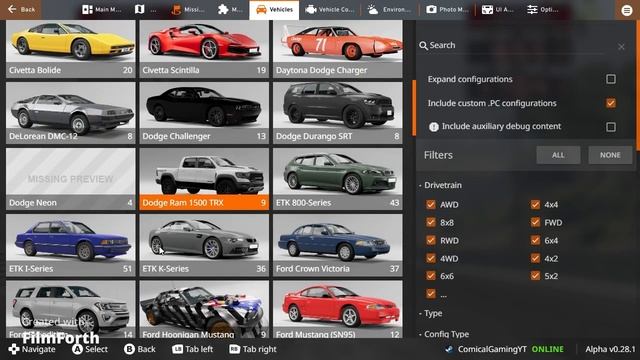Viewport: 640px width, 360px height.
Task: Click the ONLINE status label
Action: point(547,349)
